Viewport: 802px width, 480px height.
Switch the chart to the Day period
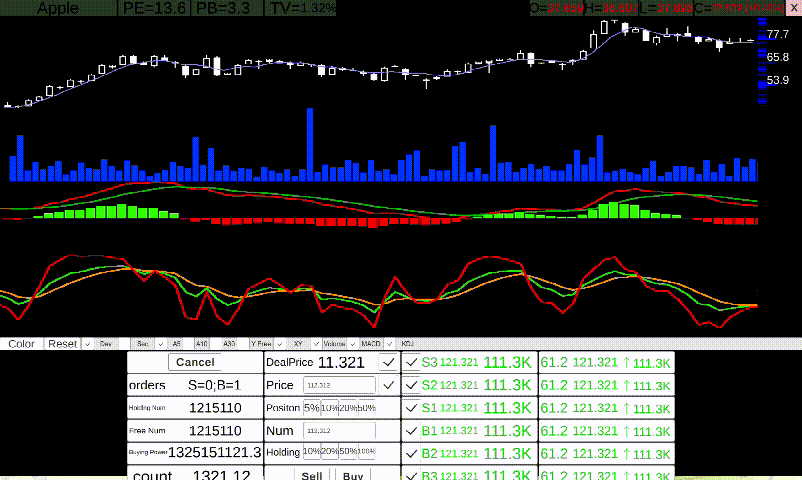point(106,344)
